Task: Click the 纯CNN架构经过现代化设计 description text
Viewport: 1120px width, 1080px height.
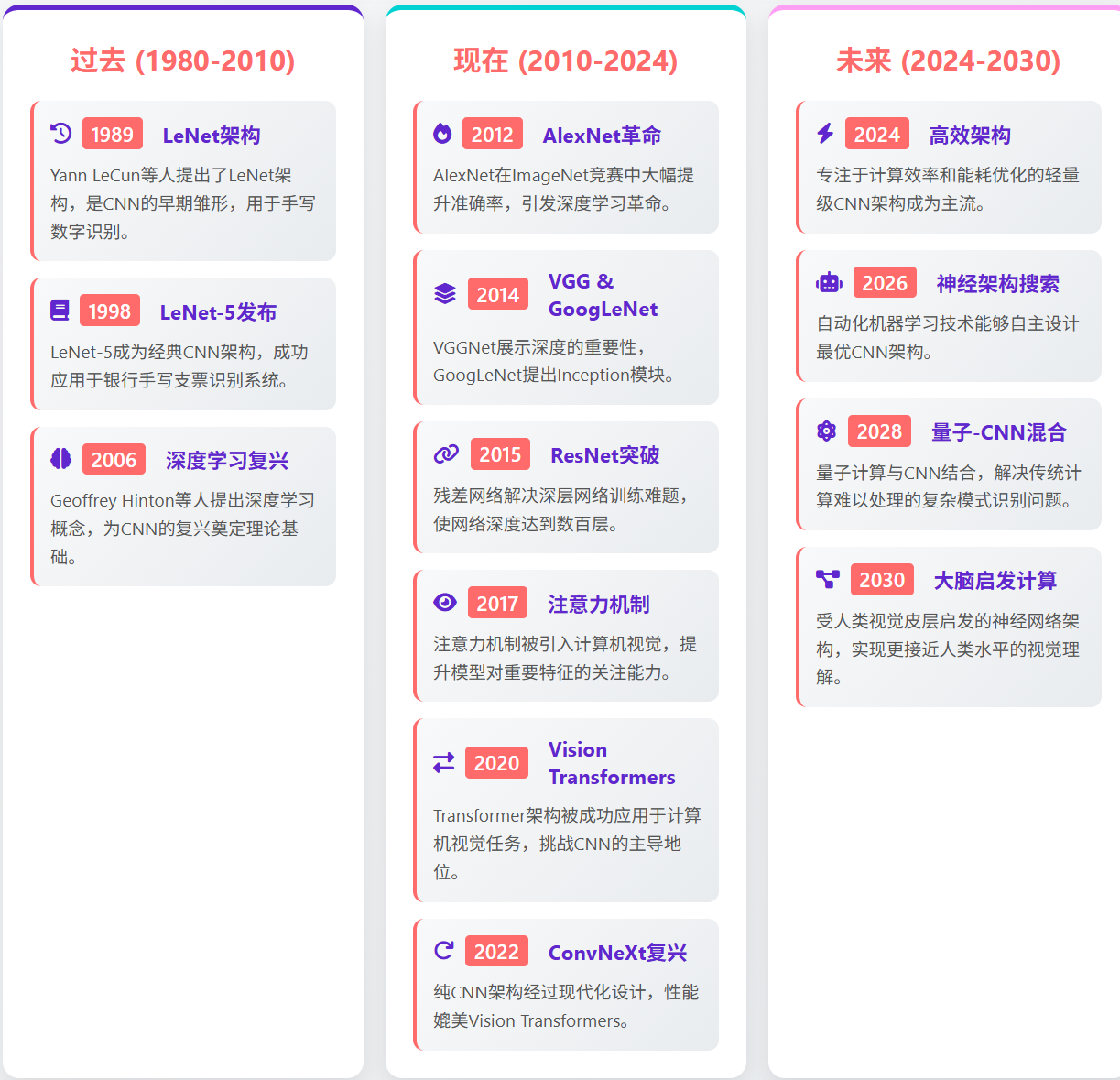Action: 566,1006
